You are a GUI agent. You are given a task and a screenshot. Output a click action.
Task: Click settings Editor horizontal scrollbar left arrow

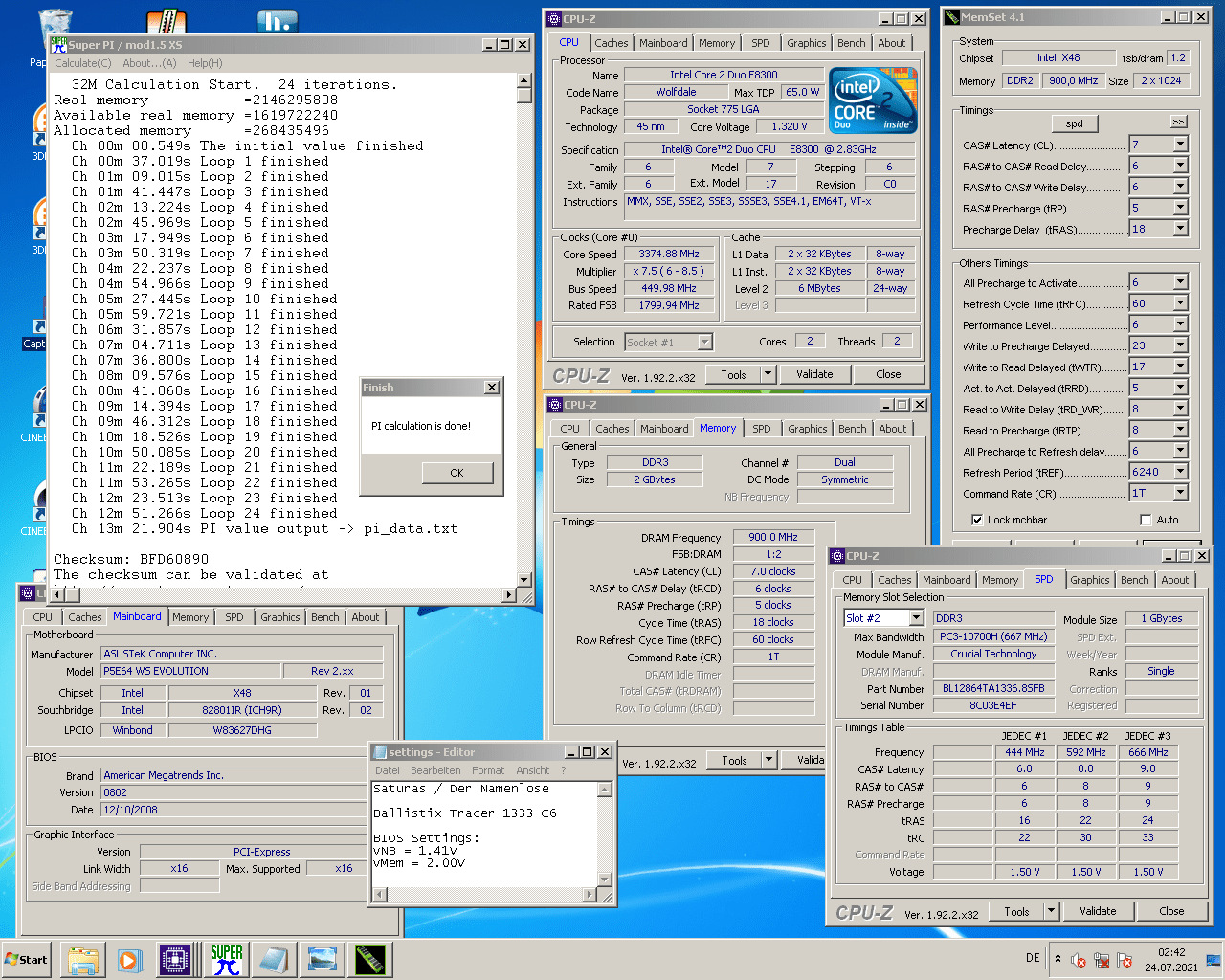(x=380, y=895)
